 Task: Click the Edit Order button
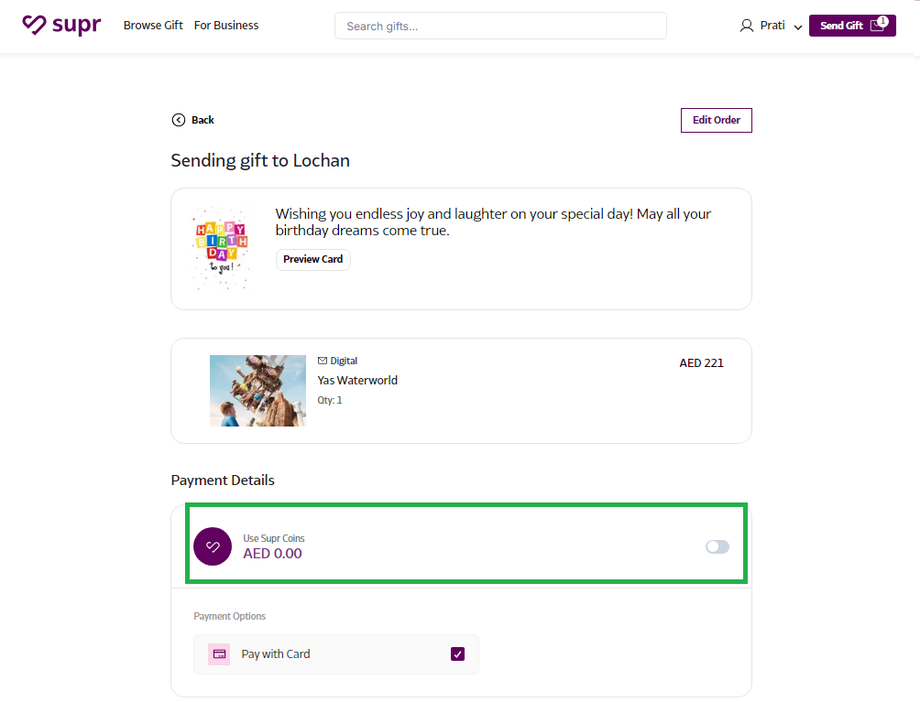pyautogui.click(x=716, y=120)
